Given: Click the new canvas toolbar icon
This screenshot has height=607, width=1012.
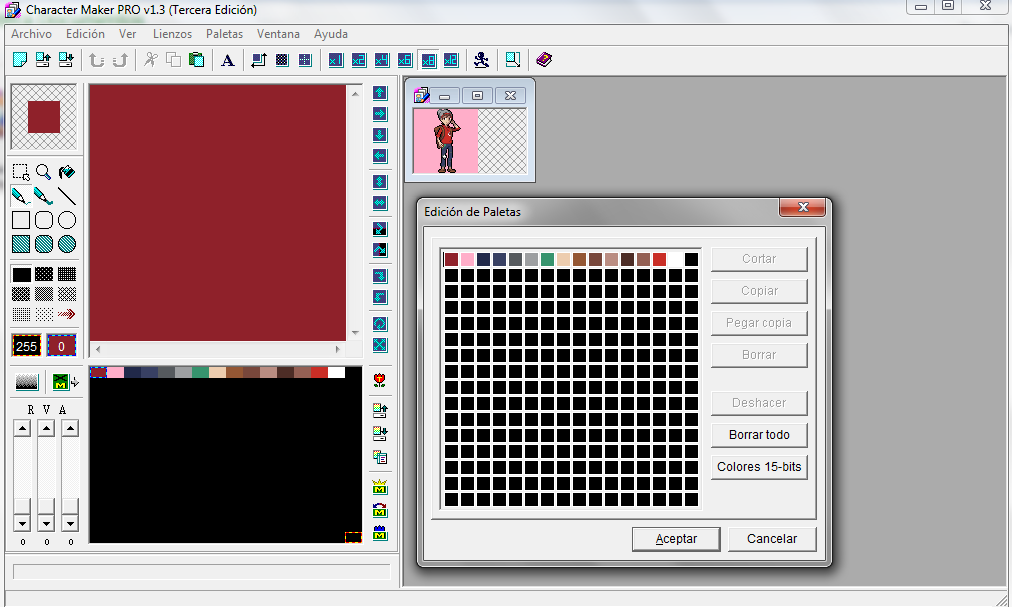Looking at the screenshot, I should tap(20, 60).
